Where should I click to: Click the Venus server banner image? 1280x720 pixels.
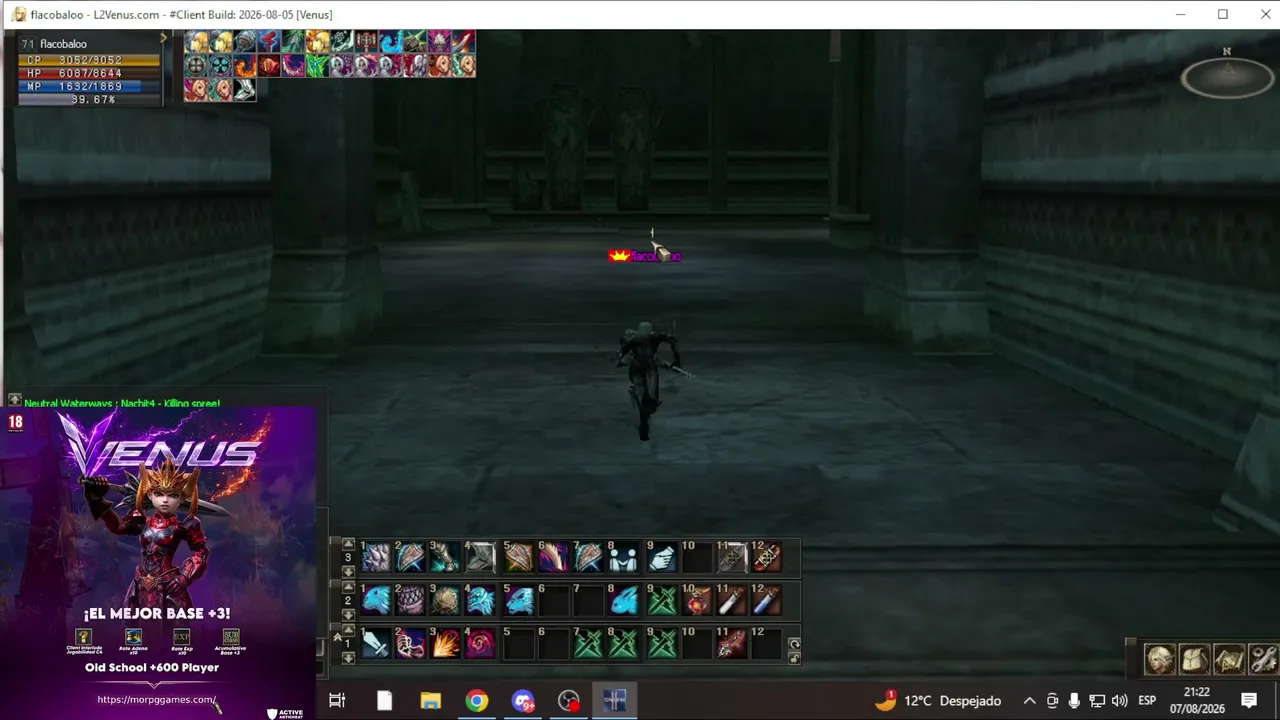pos(158,563)
